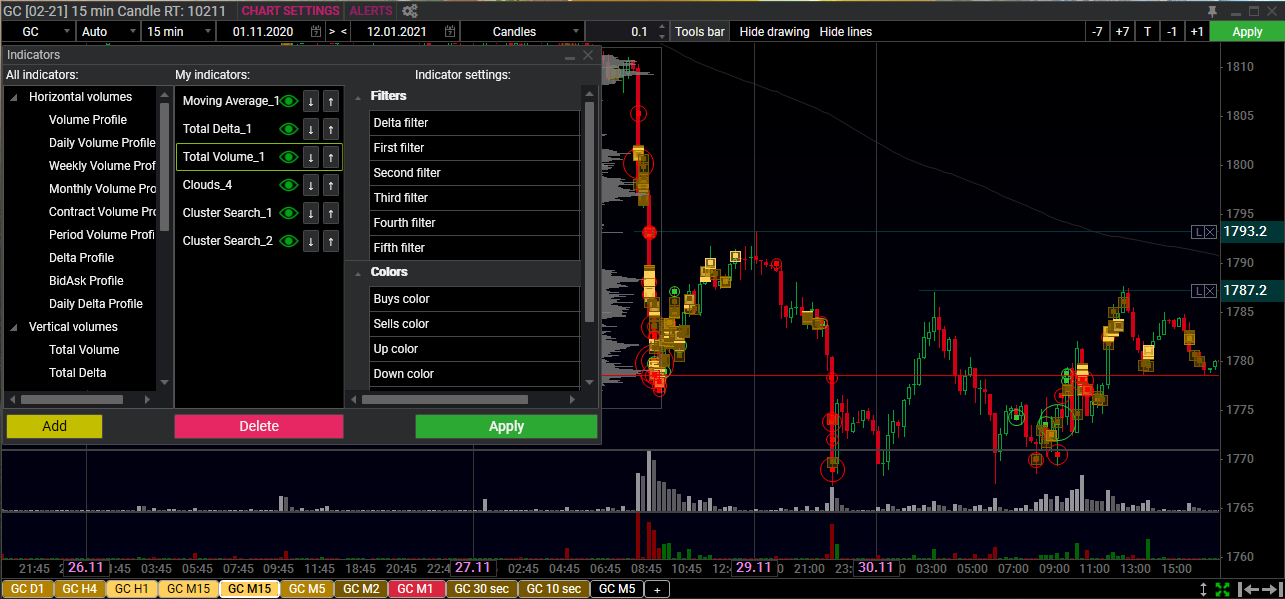Move Cluster Search_2 down in the list
1285x599 pixels.
pyautogui.click(x=311, y=241)
